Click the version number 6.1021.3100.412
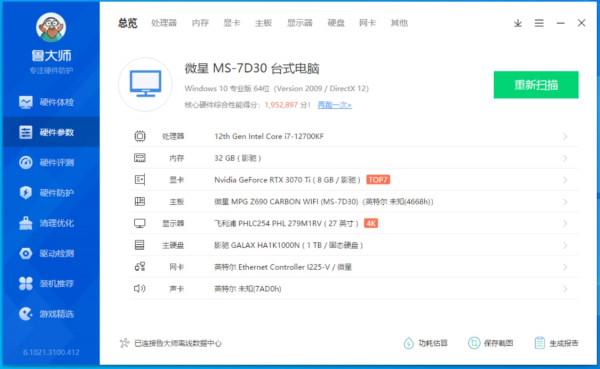This screenshot has height=369, width=600. 51,352
